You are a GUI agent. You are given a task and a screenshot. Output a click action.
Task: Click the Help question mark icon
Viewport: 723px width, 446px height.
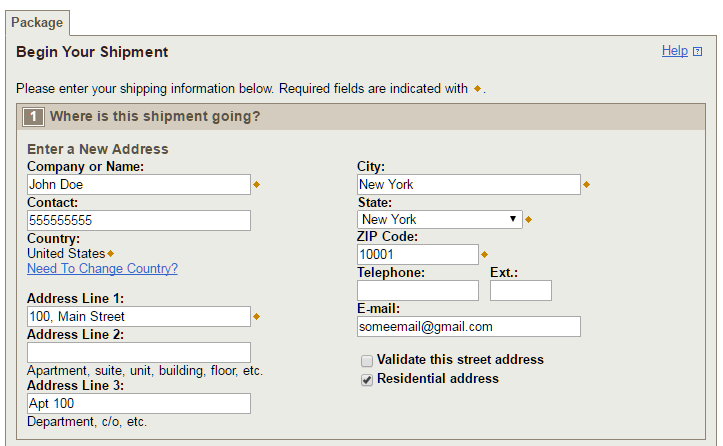[x=698, y=52]
